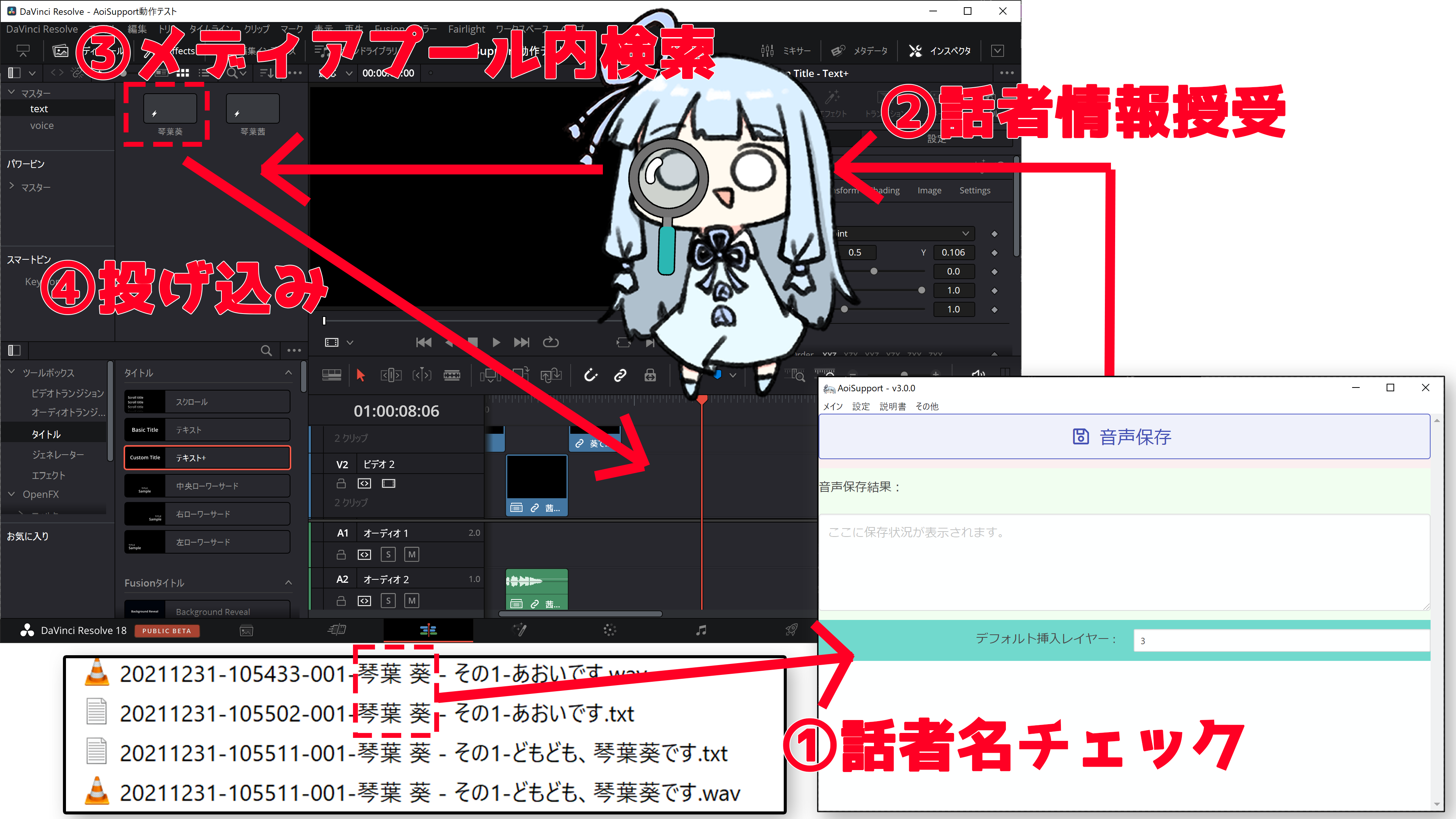The image size is (1456, 819).
Task: Toggle loop playback in viewer
Action: 551,342
